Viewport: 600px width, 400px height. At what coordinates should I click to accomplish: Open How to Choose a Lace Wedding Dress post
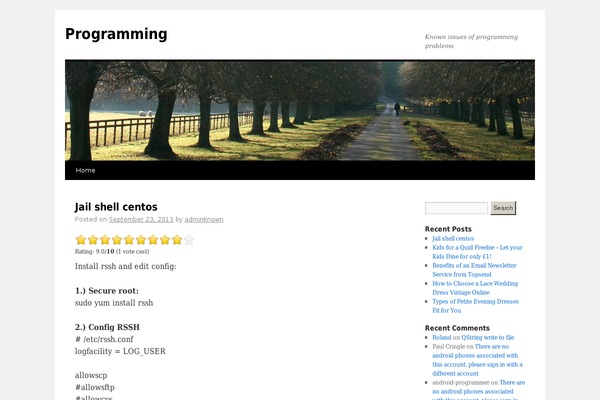point(475,288)
